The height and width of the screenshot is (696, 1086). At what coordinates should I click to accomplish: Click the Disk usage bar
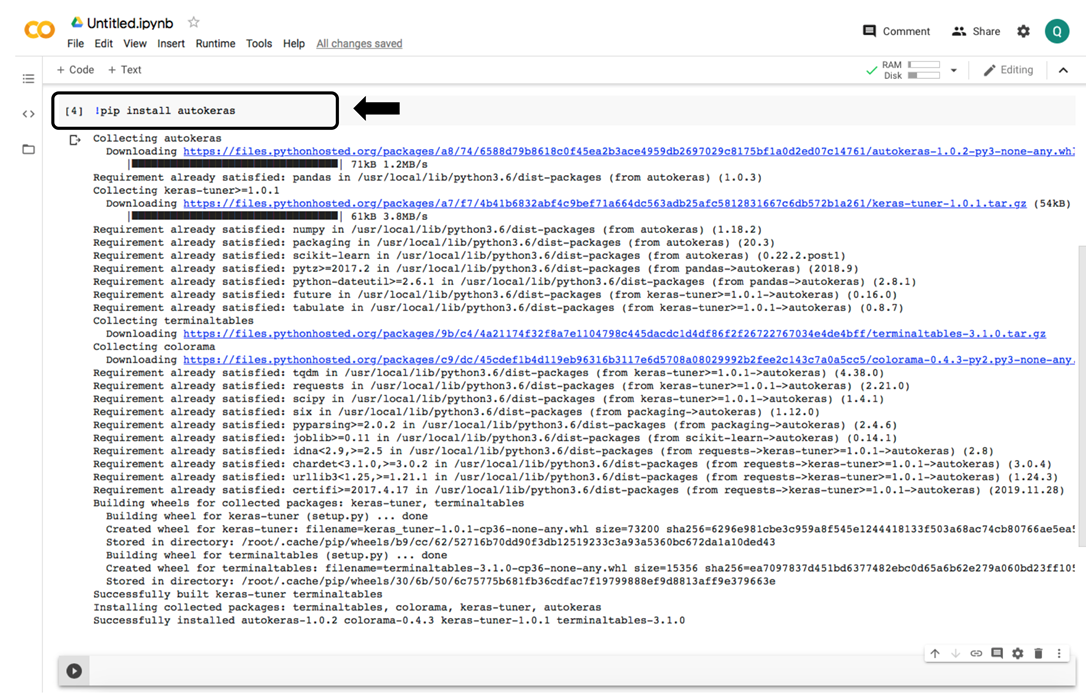925,74
